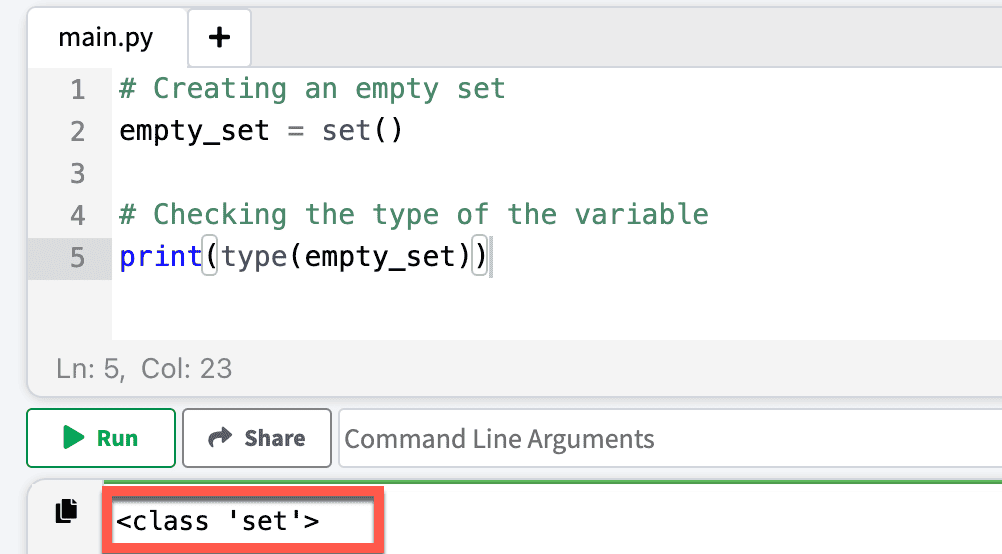Click line number 3 in the gutter
The image size is (1002, 554).
click(x=78, y=174)
